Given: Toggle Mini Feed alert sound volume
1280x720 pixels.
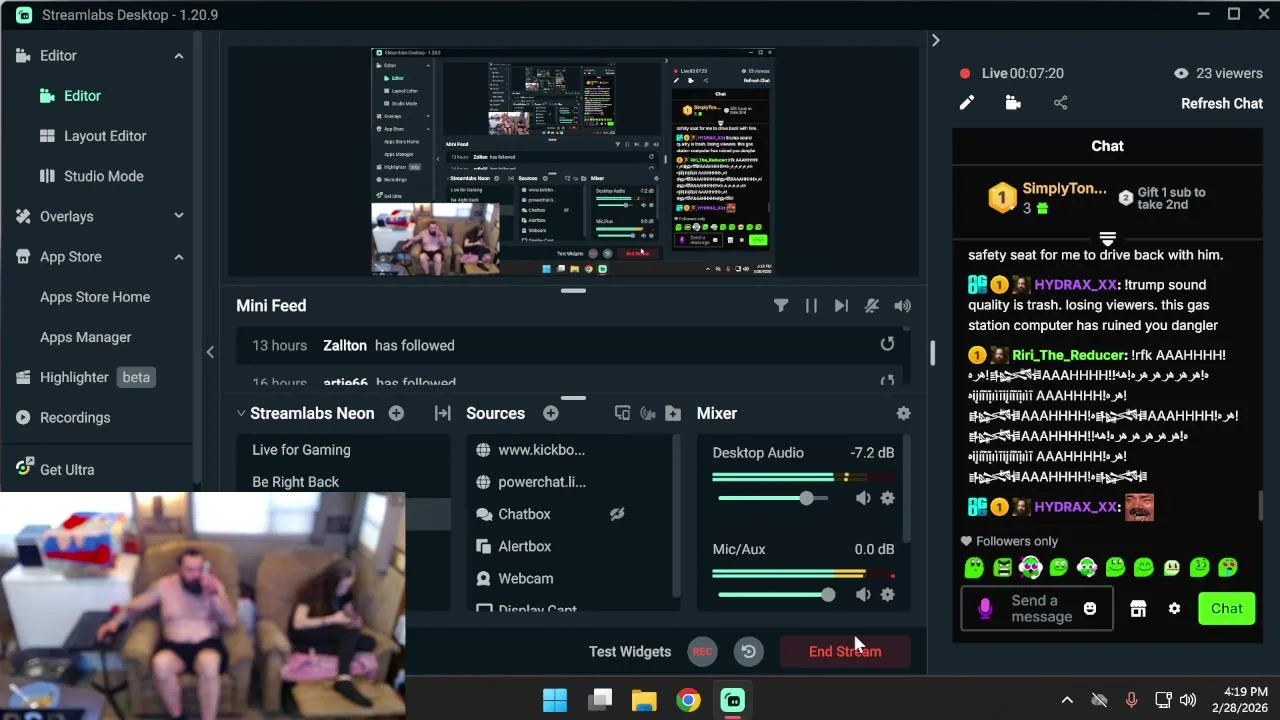Looking at the screenshot, I should click(902, 306).
